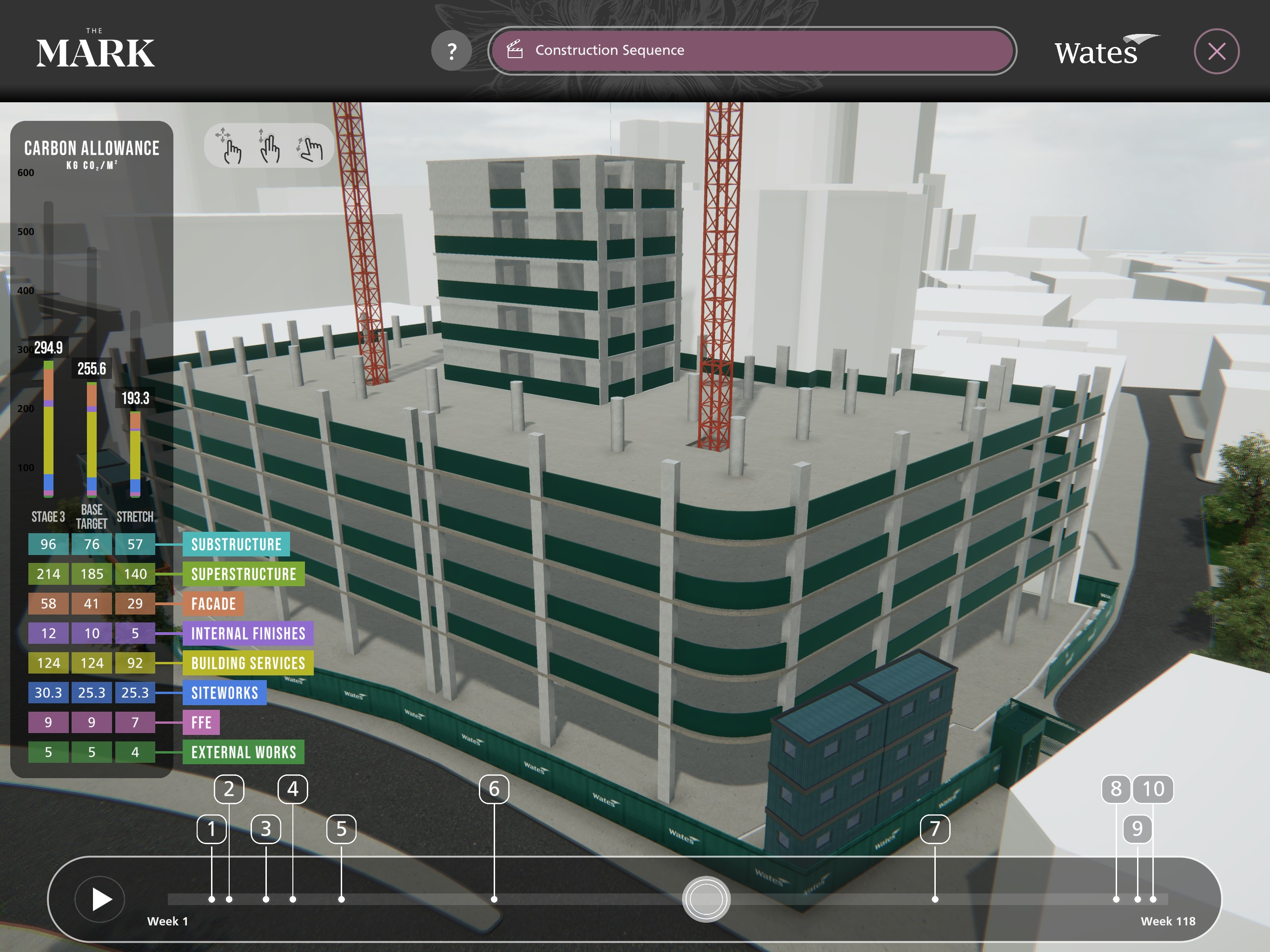Select the pan gesture hand icon

pyautogui.click(x=229, y=146)
